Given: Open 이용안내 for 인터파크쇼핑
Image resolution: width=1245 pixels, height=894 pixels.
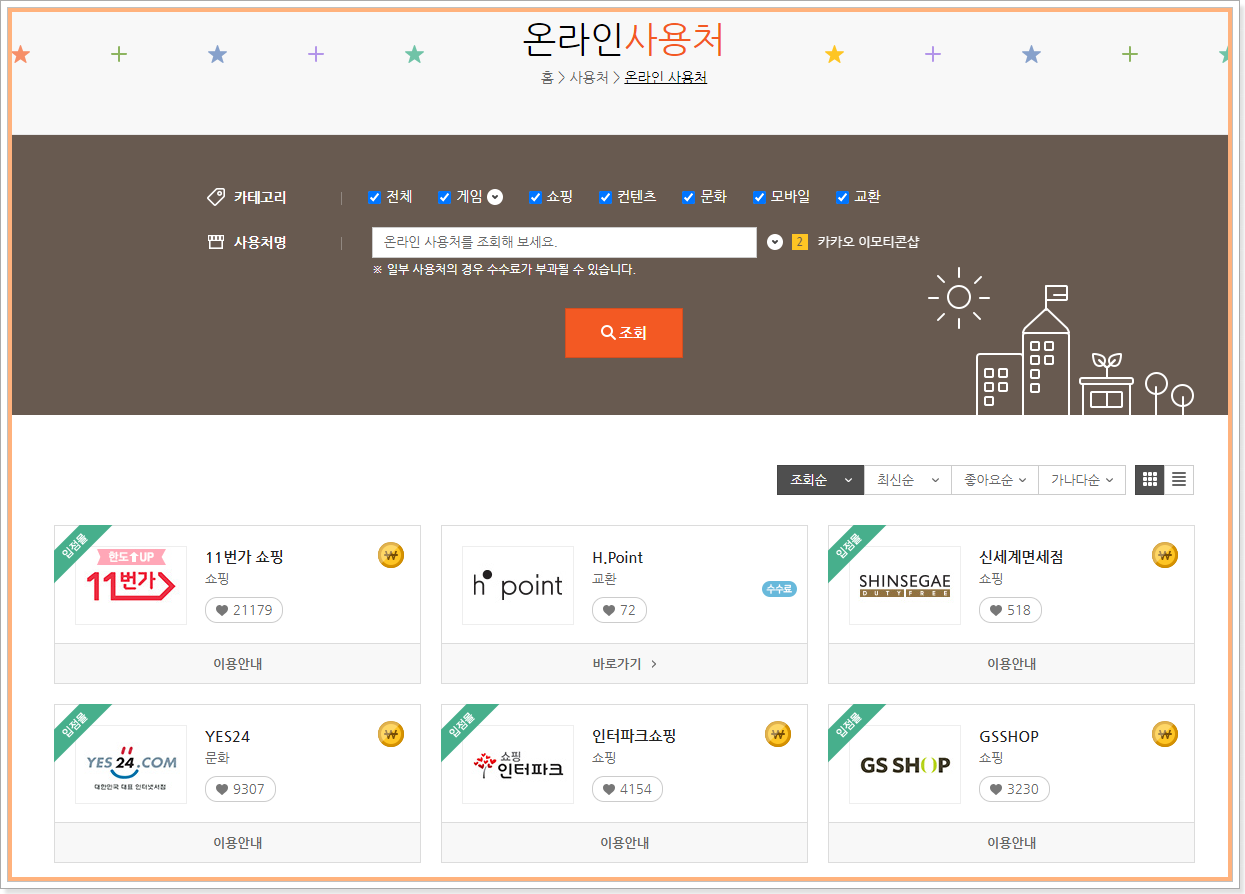Looking at the screenshot, I should point(624,842).
